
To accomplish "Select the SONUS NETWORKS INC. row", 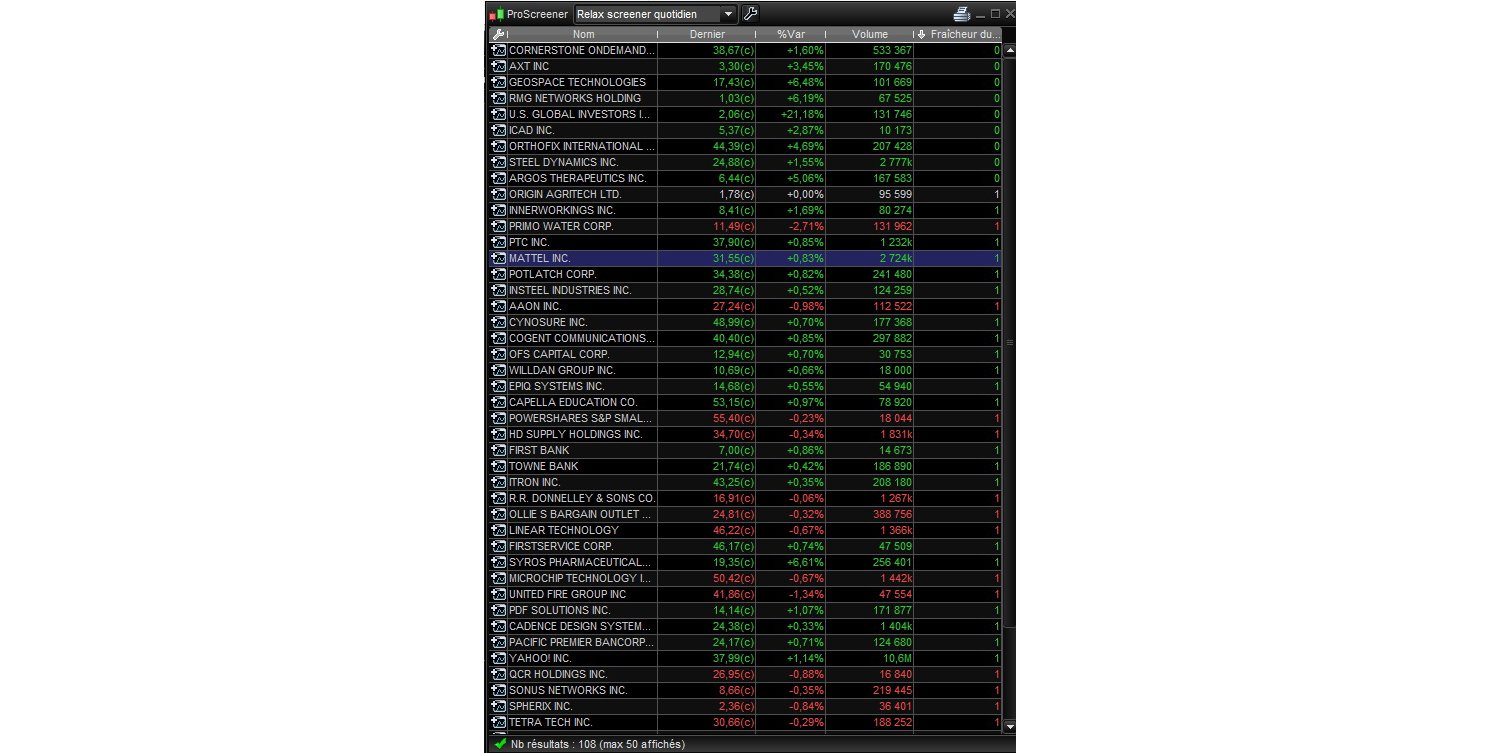I will coord(746,690).
